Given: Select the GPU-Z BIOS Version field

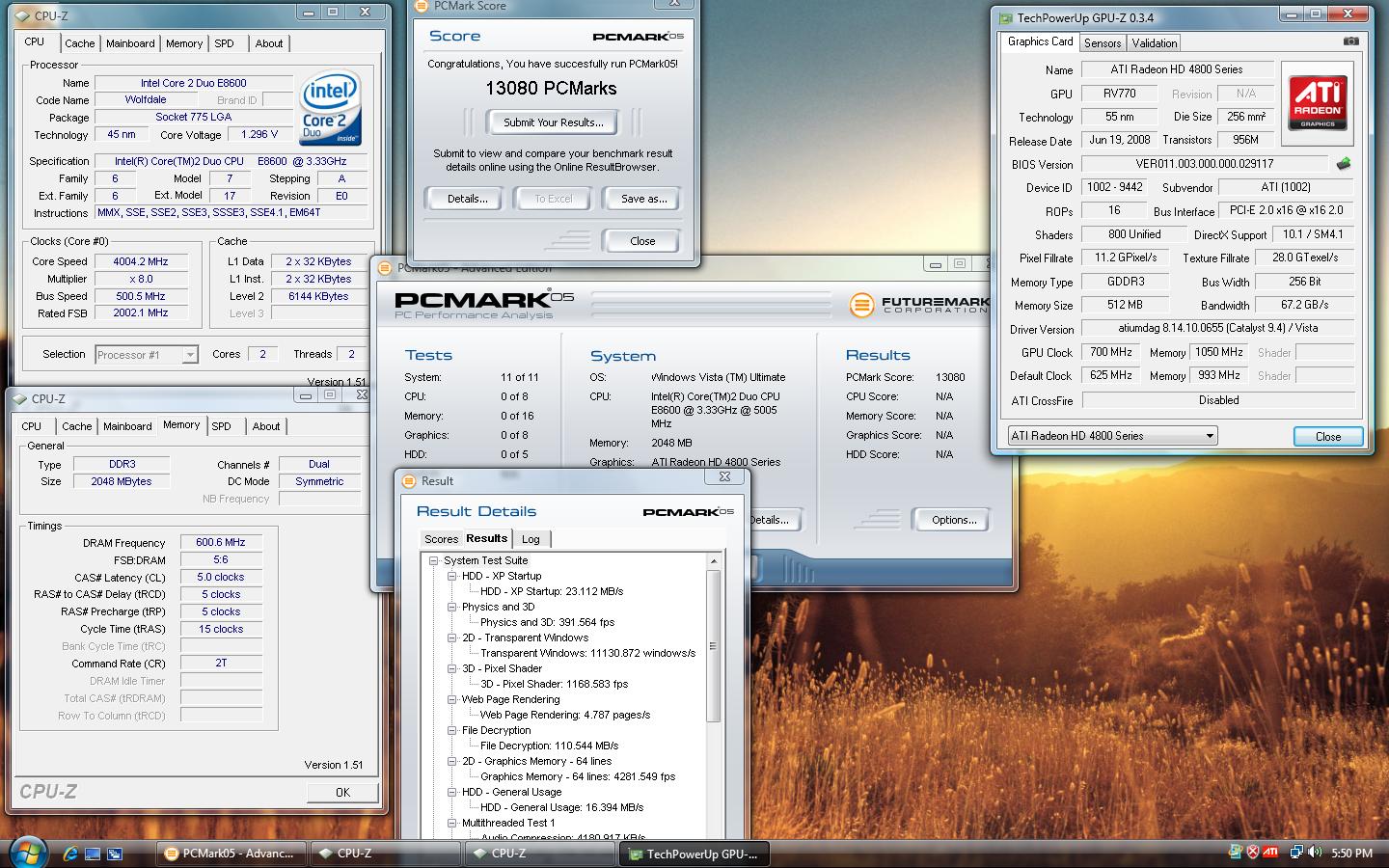Looking at the screenshot, I should (x=1204, y=164).
